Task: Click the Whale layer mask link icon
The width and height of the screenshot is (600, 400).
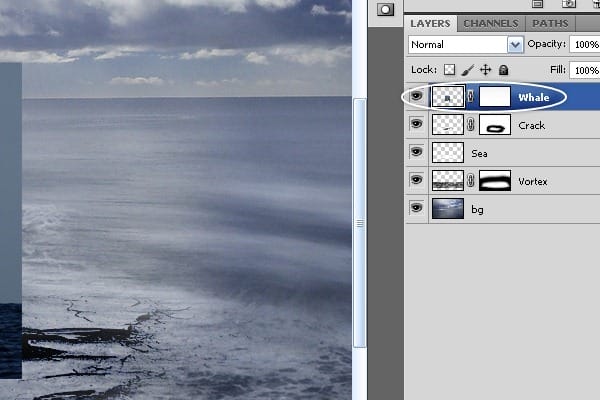Action: [471, 96]
